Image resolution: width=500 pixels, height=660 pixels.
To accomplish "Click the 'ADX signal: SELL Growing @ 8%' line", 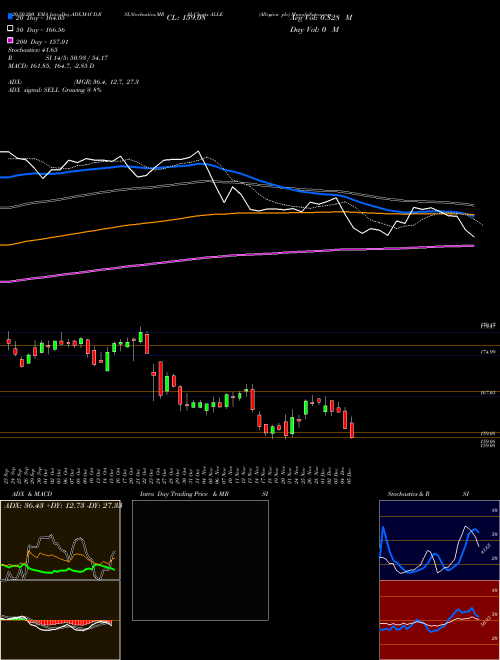I will 55,90.
